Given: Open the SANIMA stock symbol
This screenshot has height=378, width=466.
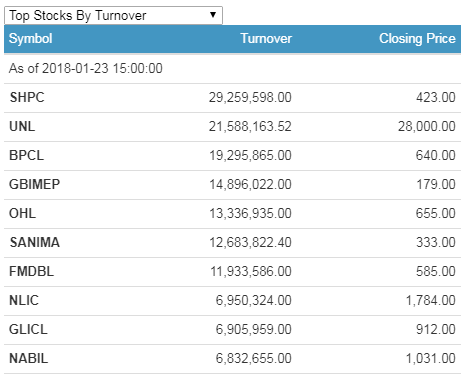Looking at the screenshot, I should pos(35,242).
